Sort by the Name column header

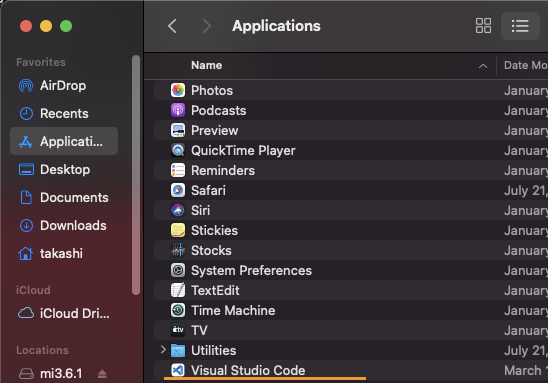click(207, 65)
